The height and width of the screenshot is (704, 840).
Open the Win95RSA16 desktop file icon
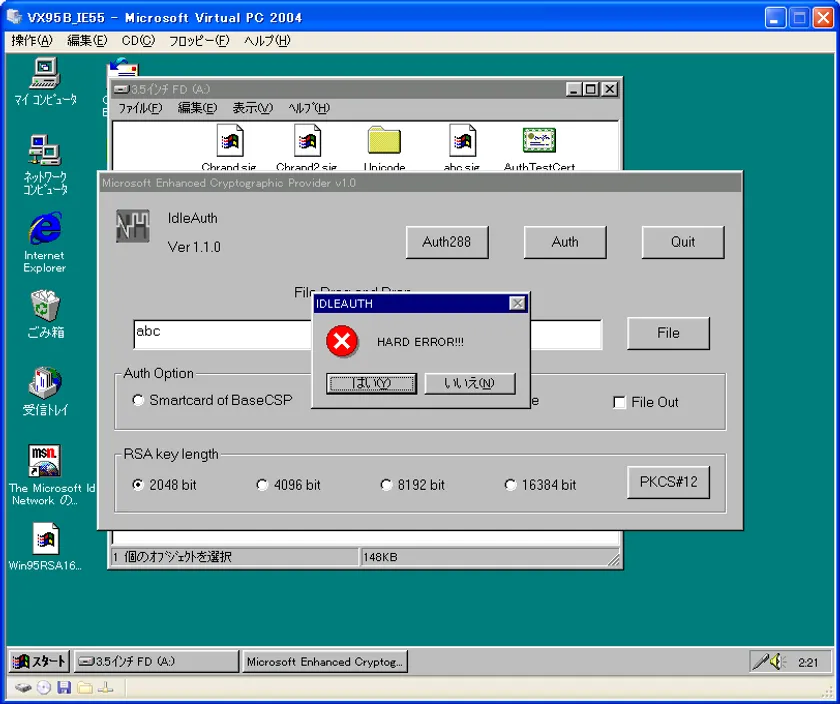[x=45, y=540]
